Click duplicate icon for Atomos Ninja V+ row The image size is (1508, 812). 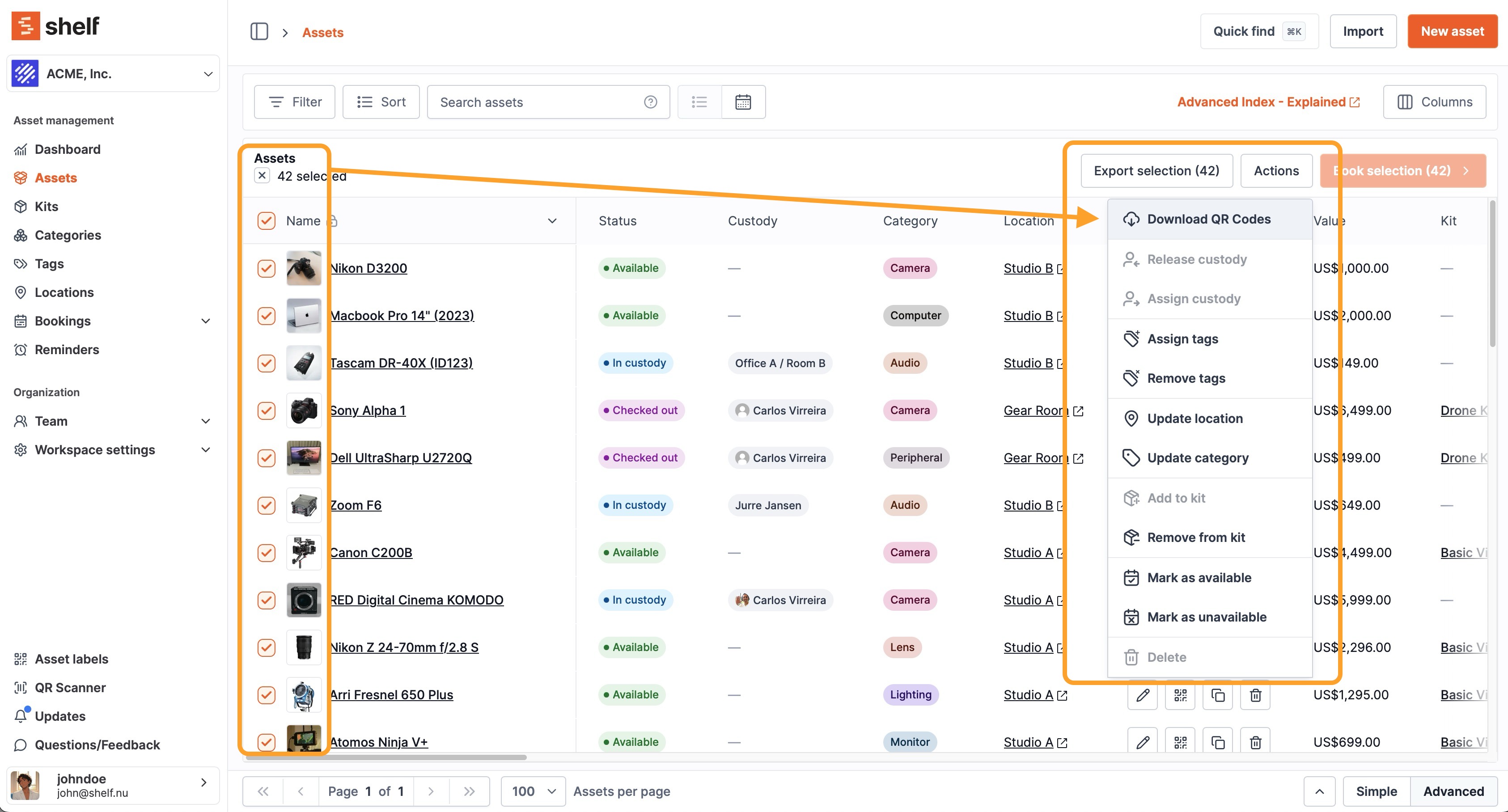pyautogui.click(x=1218, y=742)
